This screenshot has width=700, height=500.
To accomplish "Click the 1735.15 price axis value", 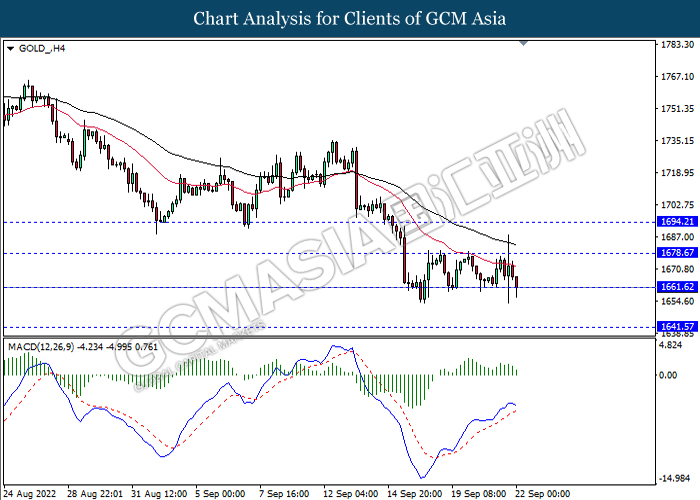I will coord(677,141).
